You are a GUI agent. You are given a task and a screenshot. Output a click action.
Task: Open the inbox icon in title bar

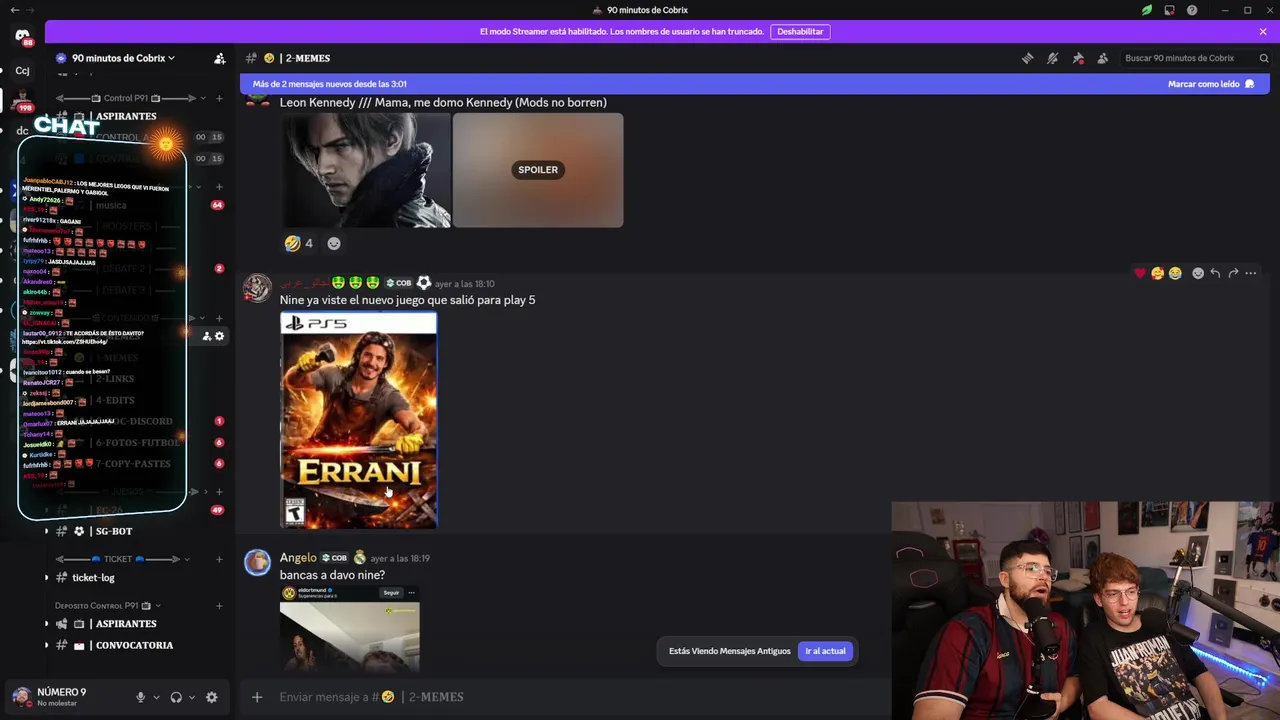pyautogui.click(x=1169, y=10)
